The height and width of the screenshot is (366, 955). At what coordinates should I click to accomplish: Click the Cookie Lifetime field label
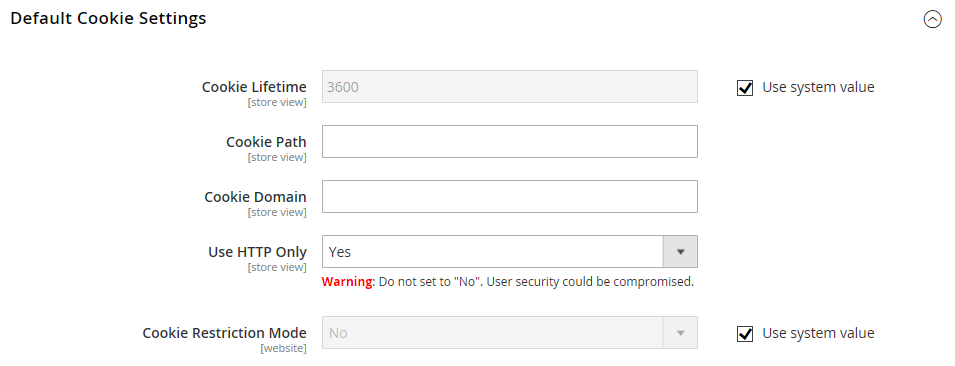pyautogui.click(x=254, y=87)
